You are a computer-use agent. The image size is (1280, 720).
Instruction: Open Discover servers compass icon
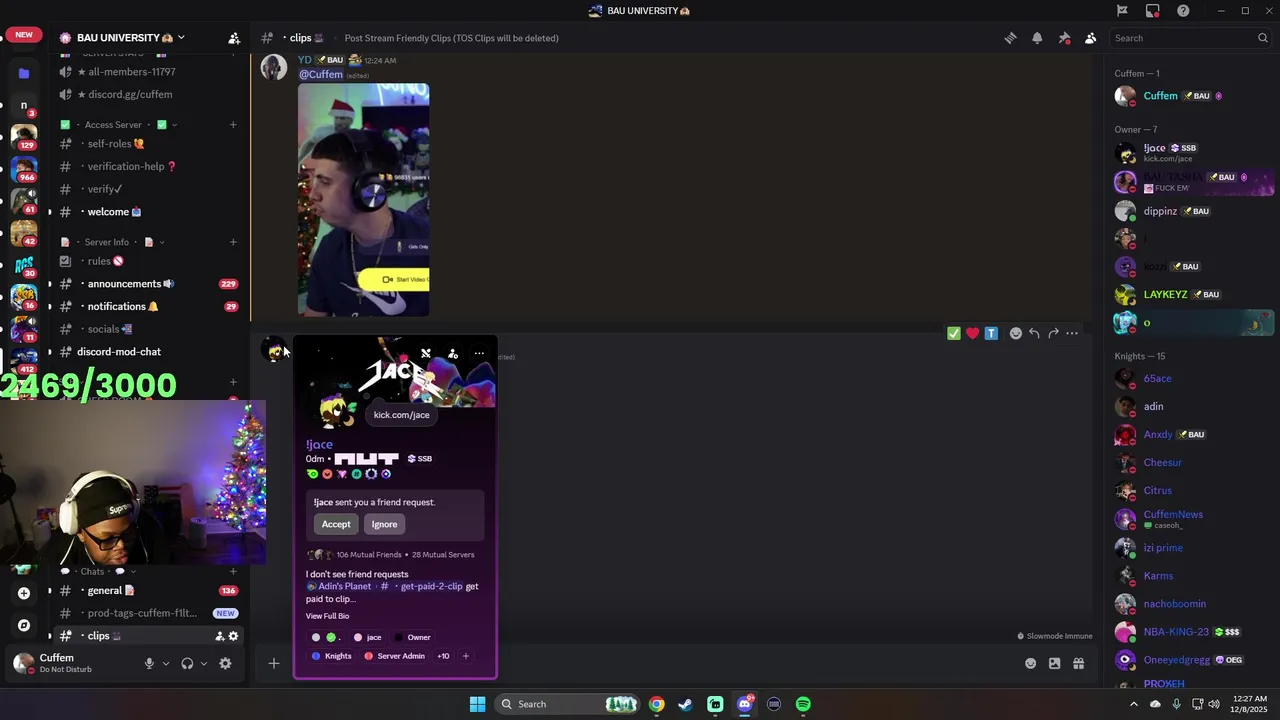coord(24,625)
